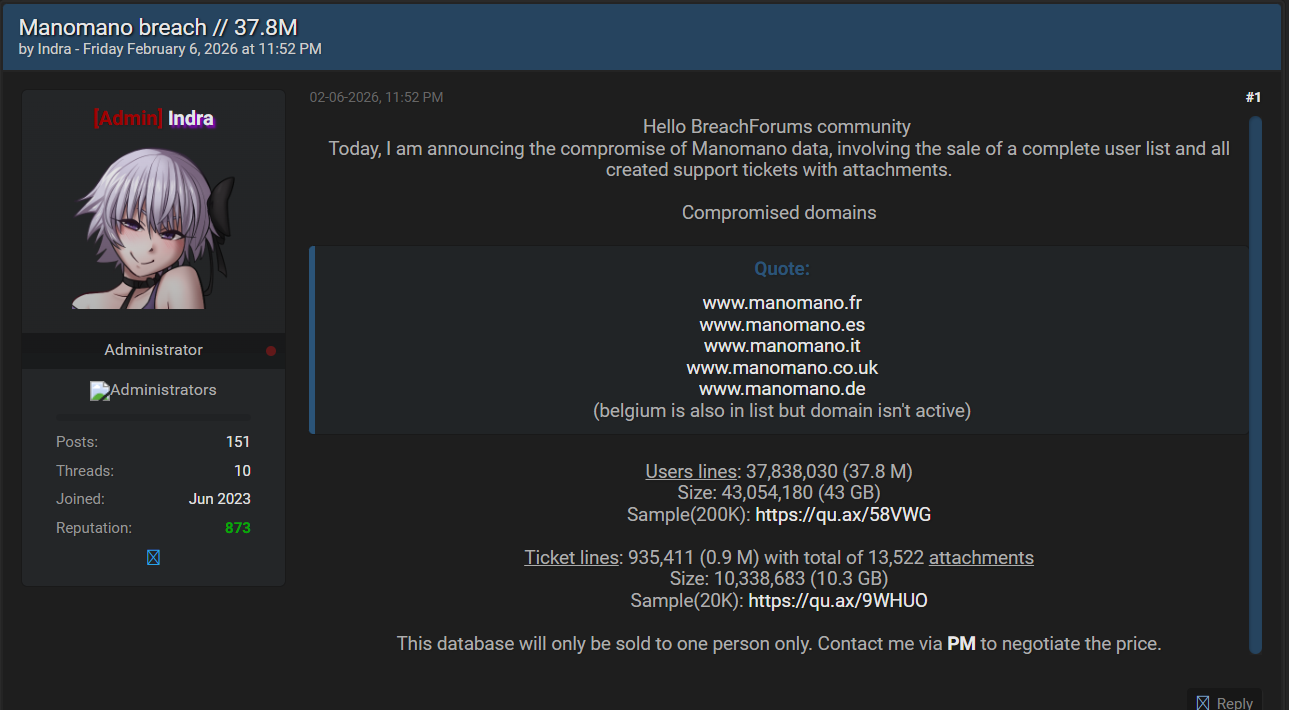Open the qu.ax/58VWG sample link
The height and width of the screenshot is (710, 1289).
click(843, 515)
